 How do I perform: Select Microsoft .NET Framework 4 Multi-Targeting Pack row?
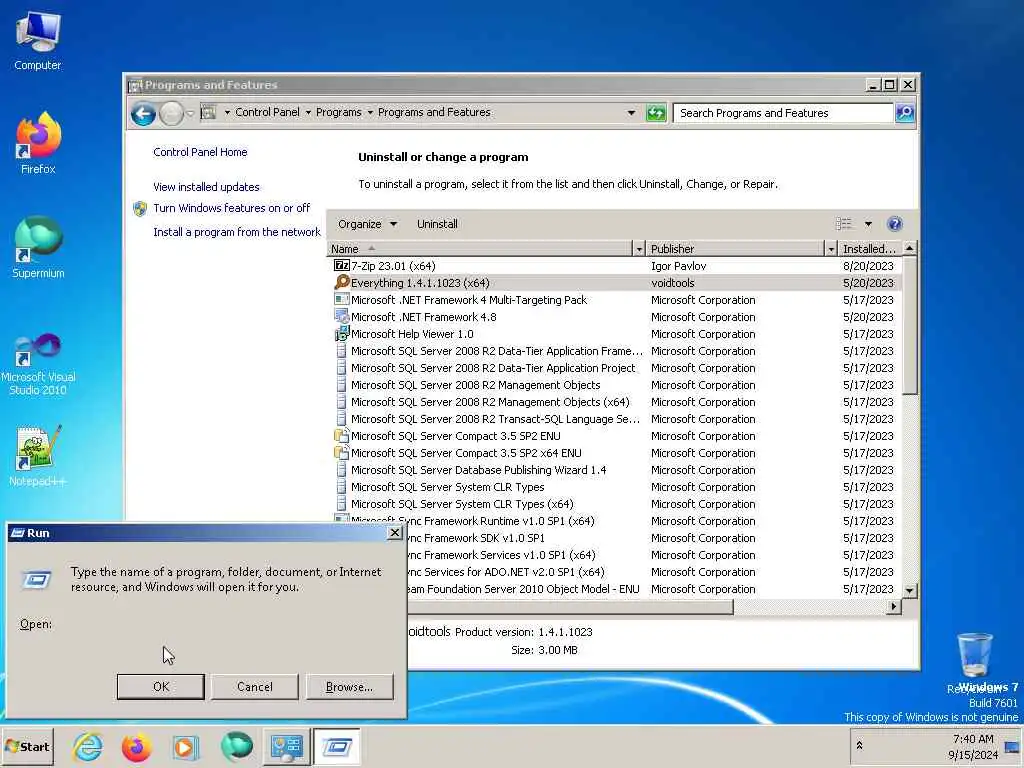click(614, 300)
